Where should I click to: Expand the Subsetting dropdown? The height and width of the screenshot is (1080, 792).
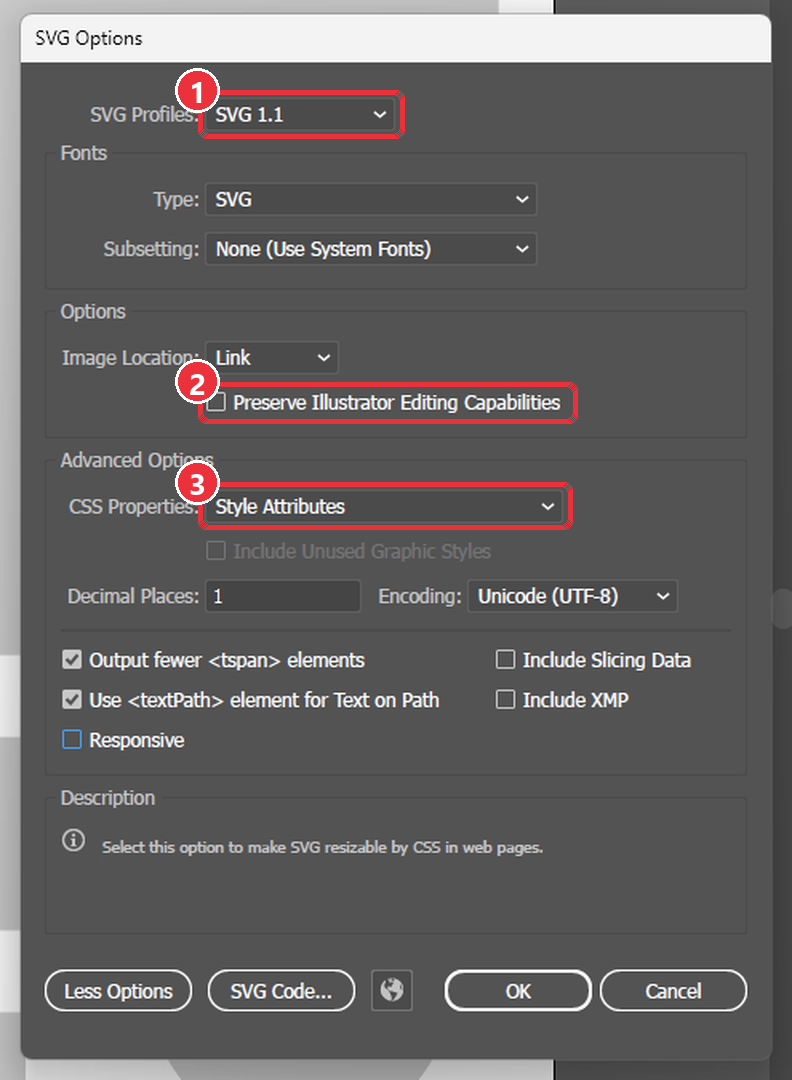(371, 249)
